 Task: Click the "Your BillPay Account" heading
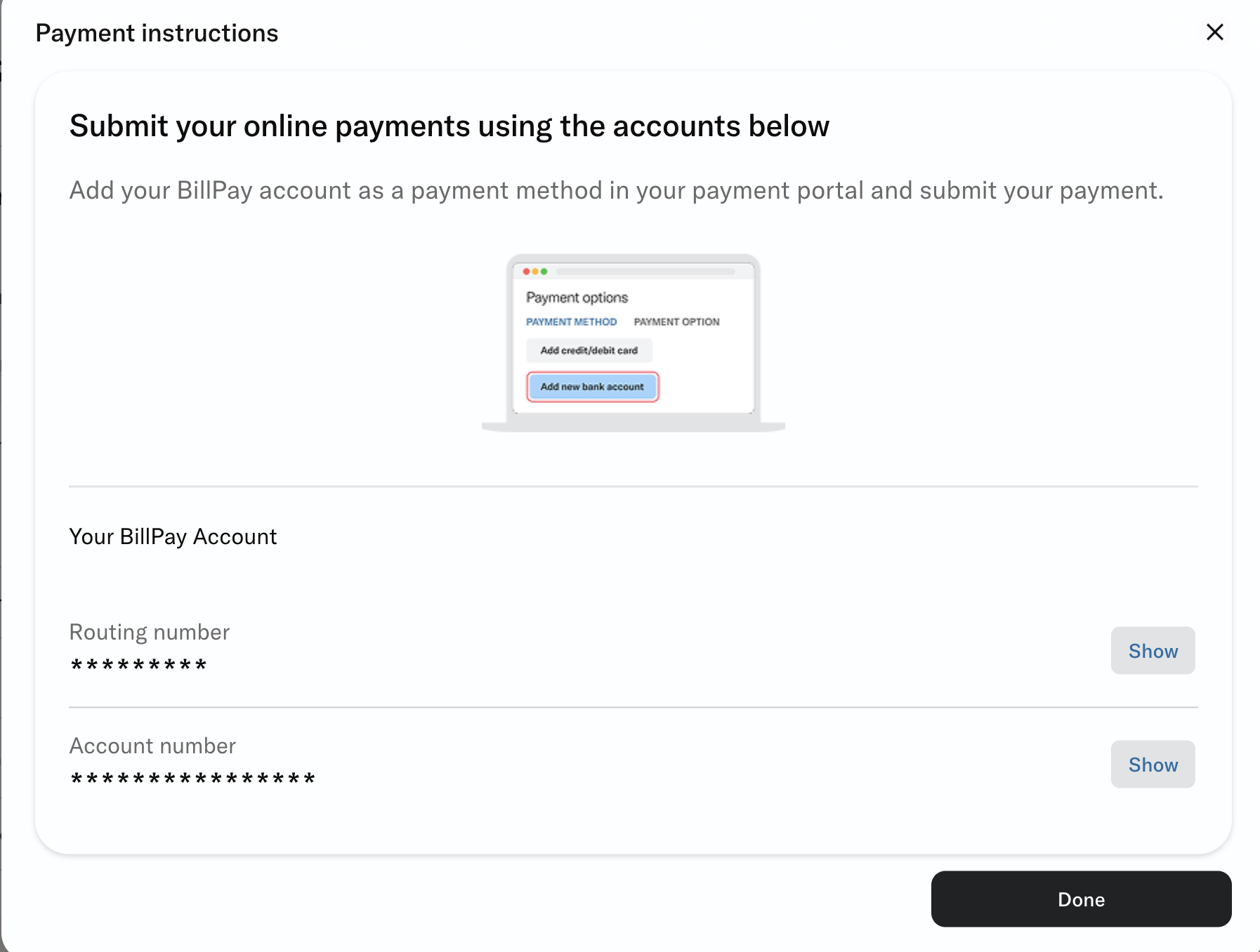pos(172,536)
